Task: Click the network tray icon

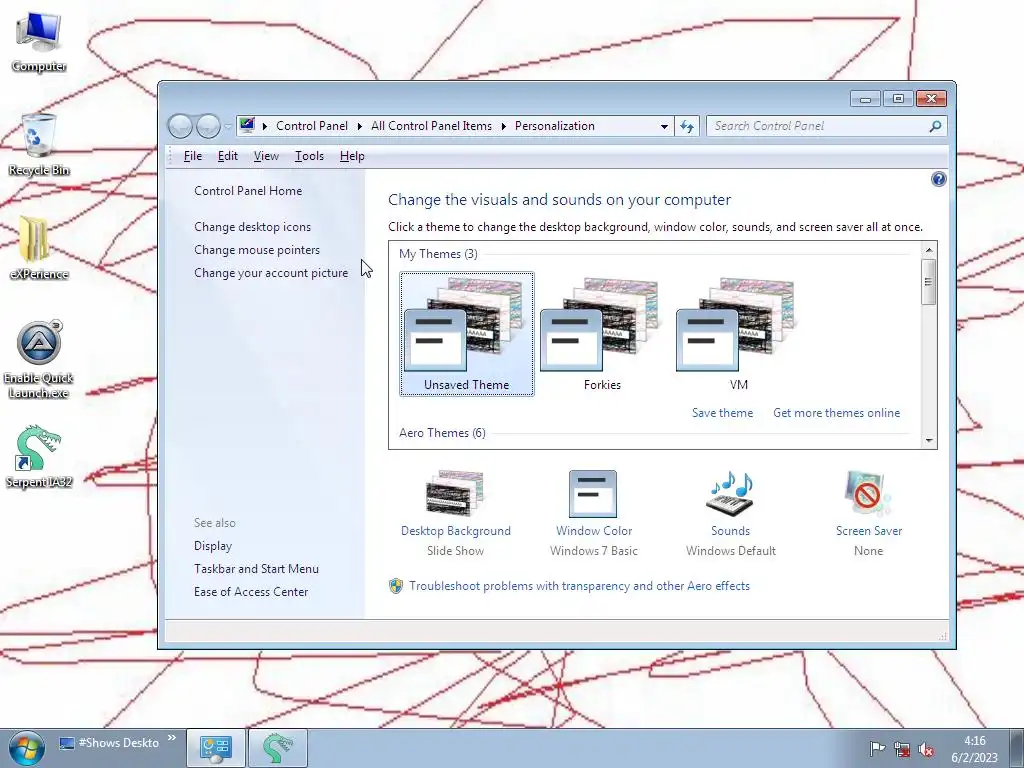Action: [902, 749]
